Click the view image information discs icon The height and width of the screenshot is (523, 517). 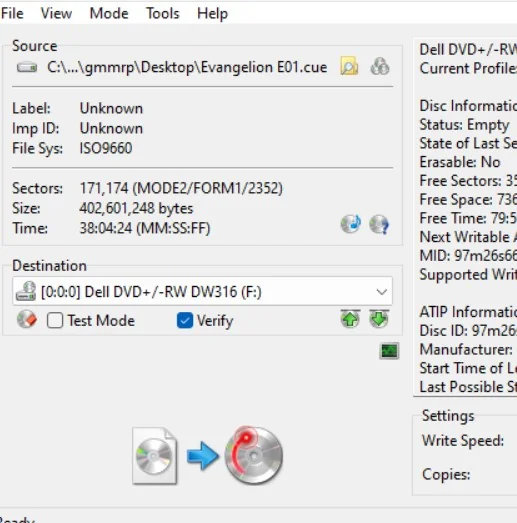(380, 66)
